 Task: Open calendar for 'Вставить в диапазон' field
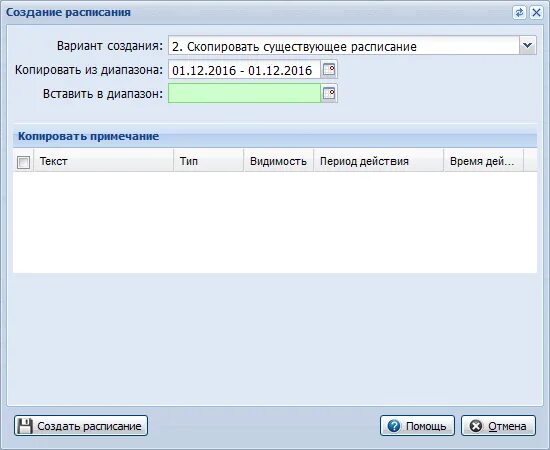pyautogui.click(x=329, y=93)
